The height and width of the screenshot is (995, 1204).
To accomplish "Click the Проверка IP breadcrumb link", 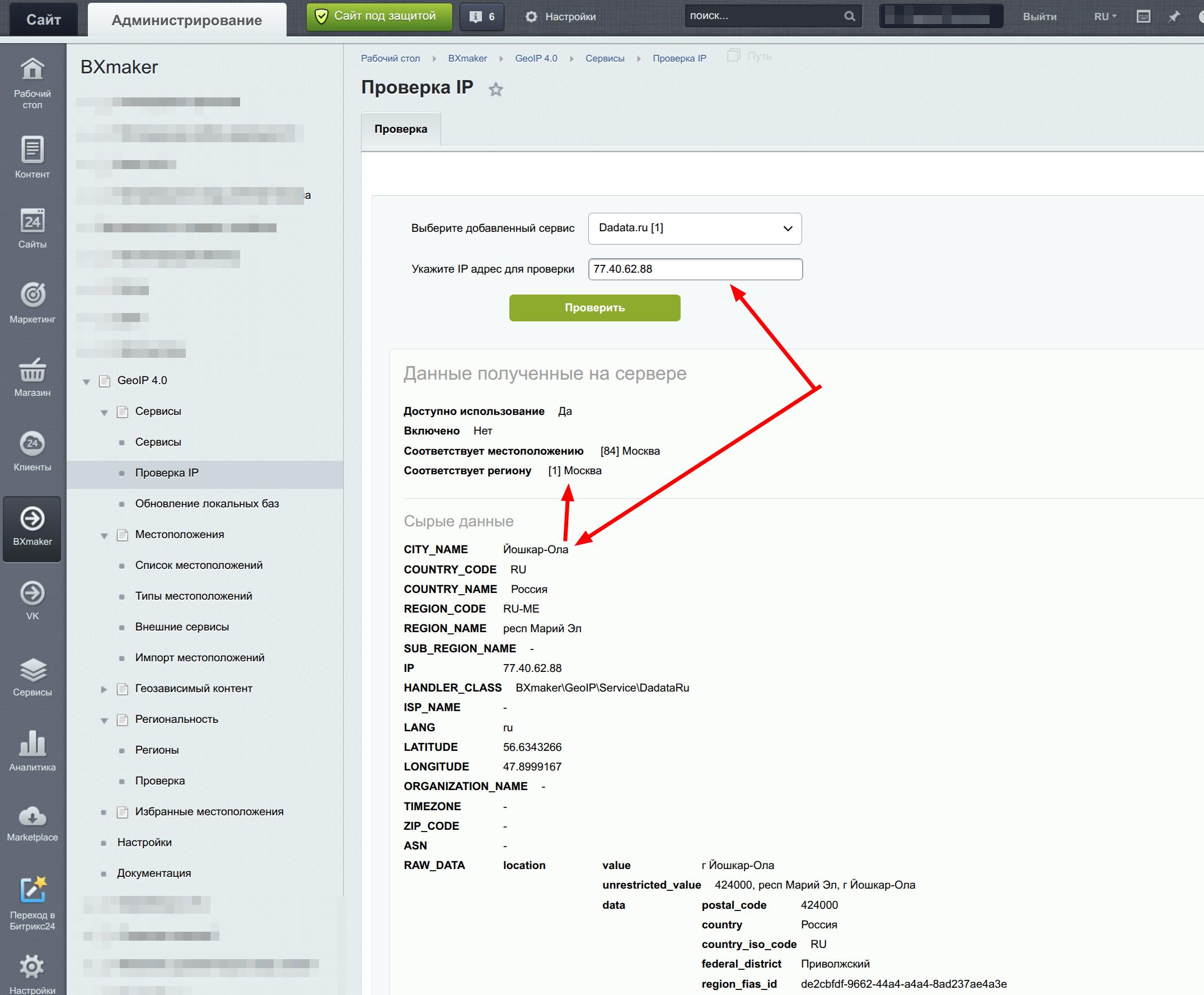I will tap(679, 58).
